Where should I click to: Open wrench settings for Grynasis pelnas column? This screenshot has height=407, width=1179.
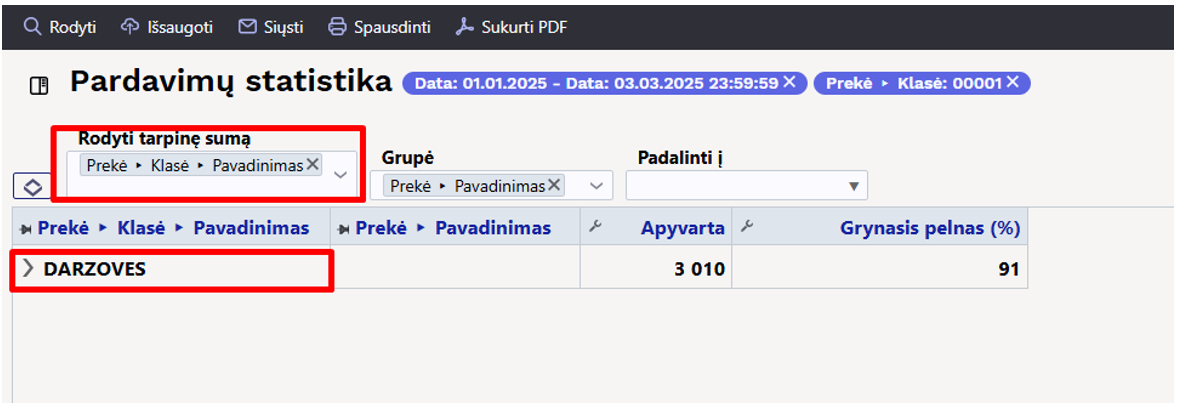(x=745, y=227)
